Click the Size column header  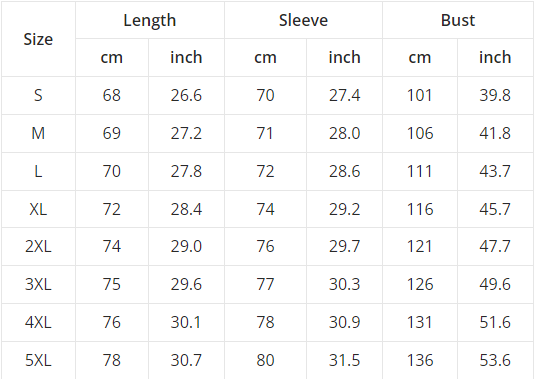(38, 39)
